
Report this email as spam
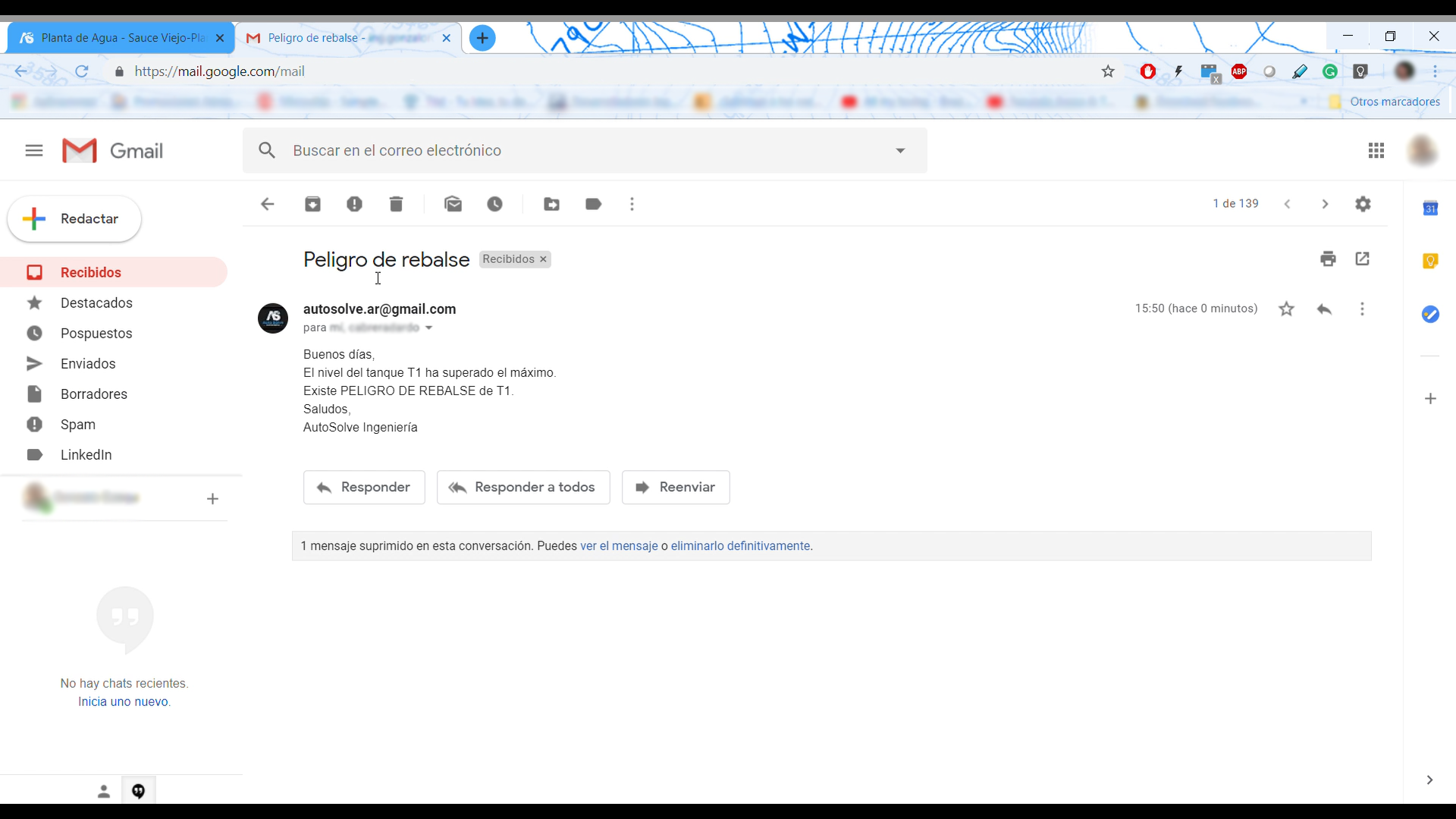coord(354,204)
